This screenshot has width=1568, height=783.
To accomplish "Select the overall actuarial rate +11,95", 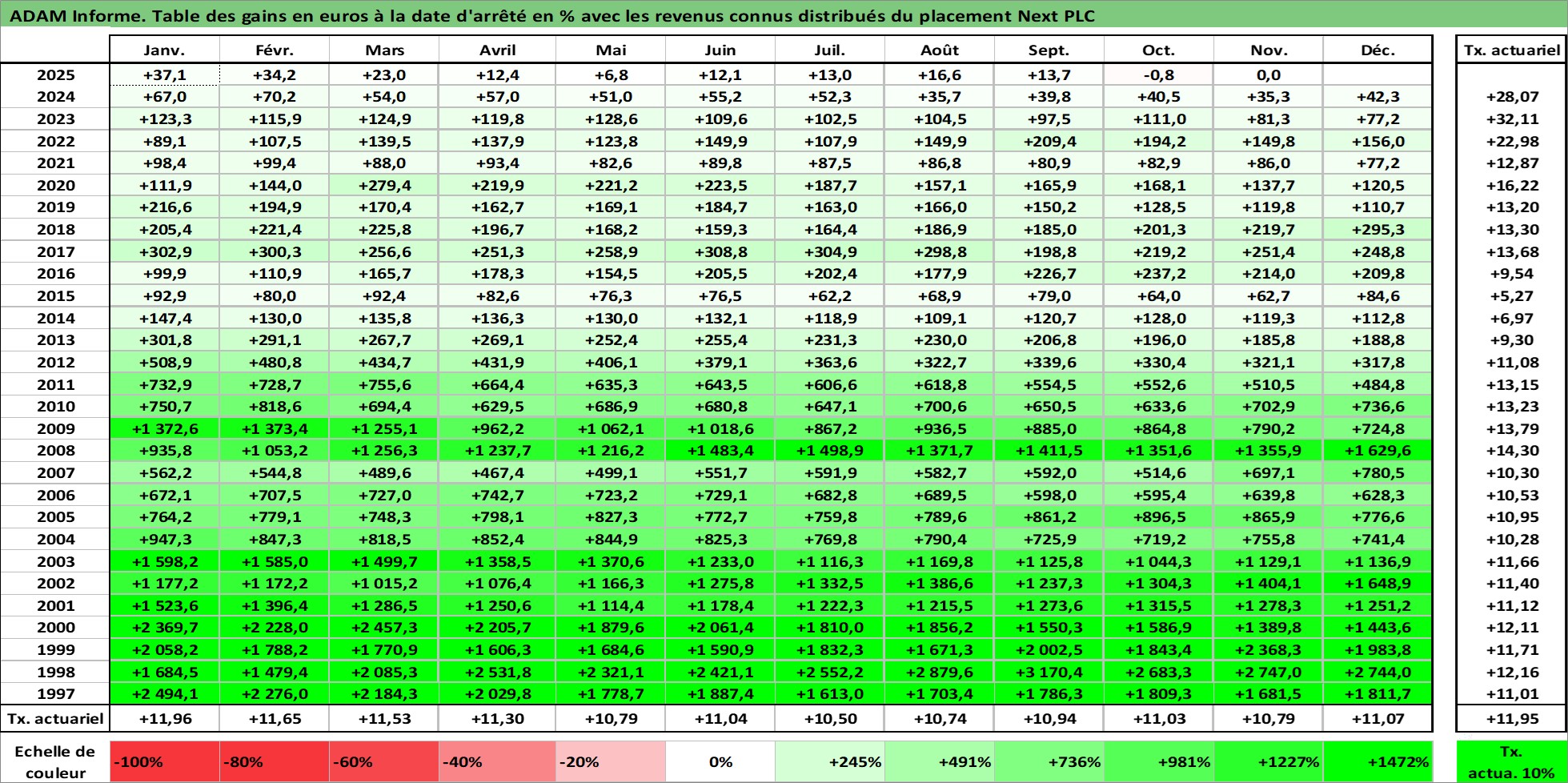I will point(1511,719).
